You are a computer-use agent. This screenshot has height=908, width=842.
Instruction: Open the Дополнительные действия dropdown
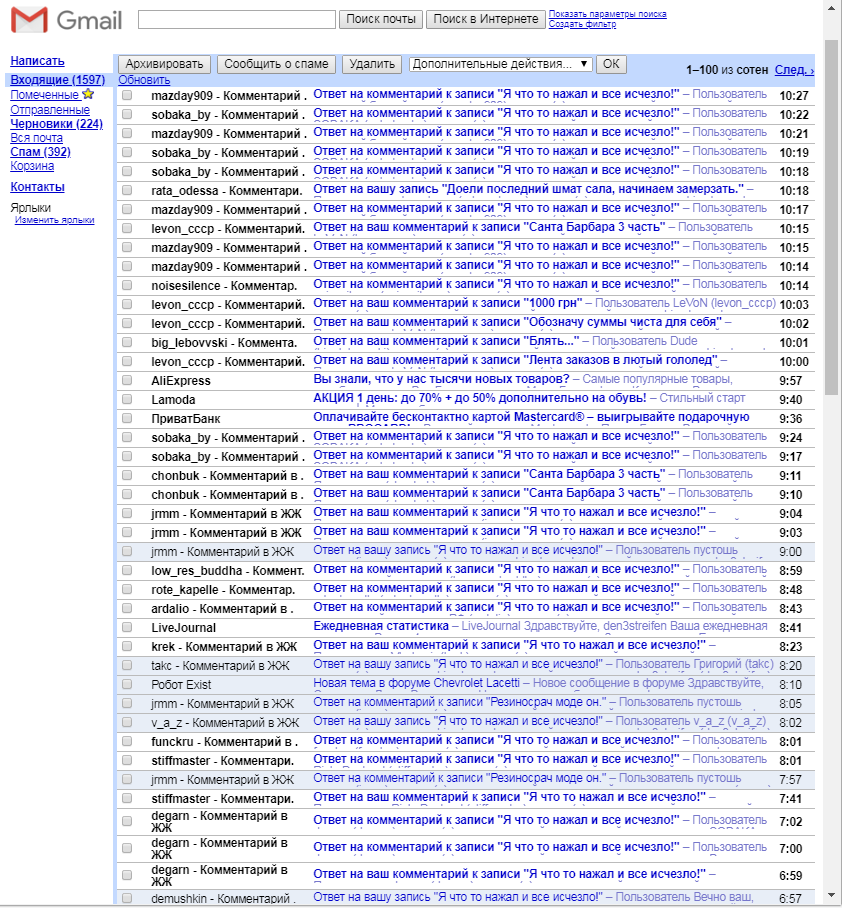click(500, 64)
